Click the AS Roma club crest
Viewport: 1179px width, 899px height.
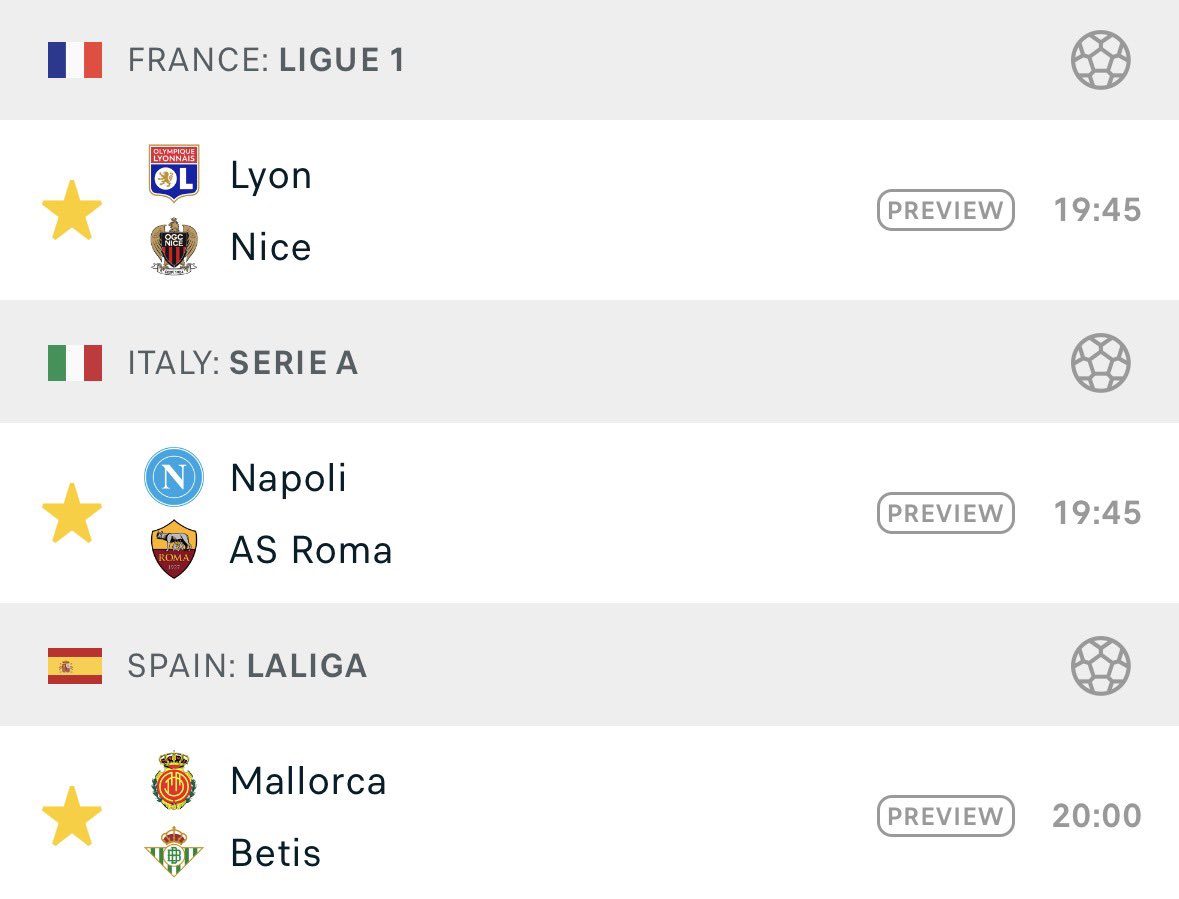coord(174,550)
